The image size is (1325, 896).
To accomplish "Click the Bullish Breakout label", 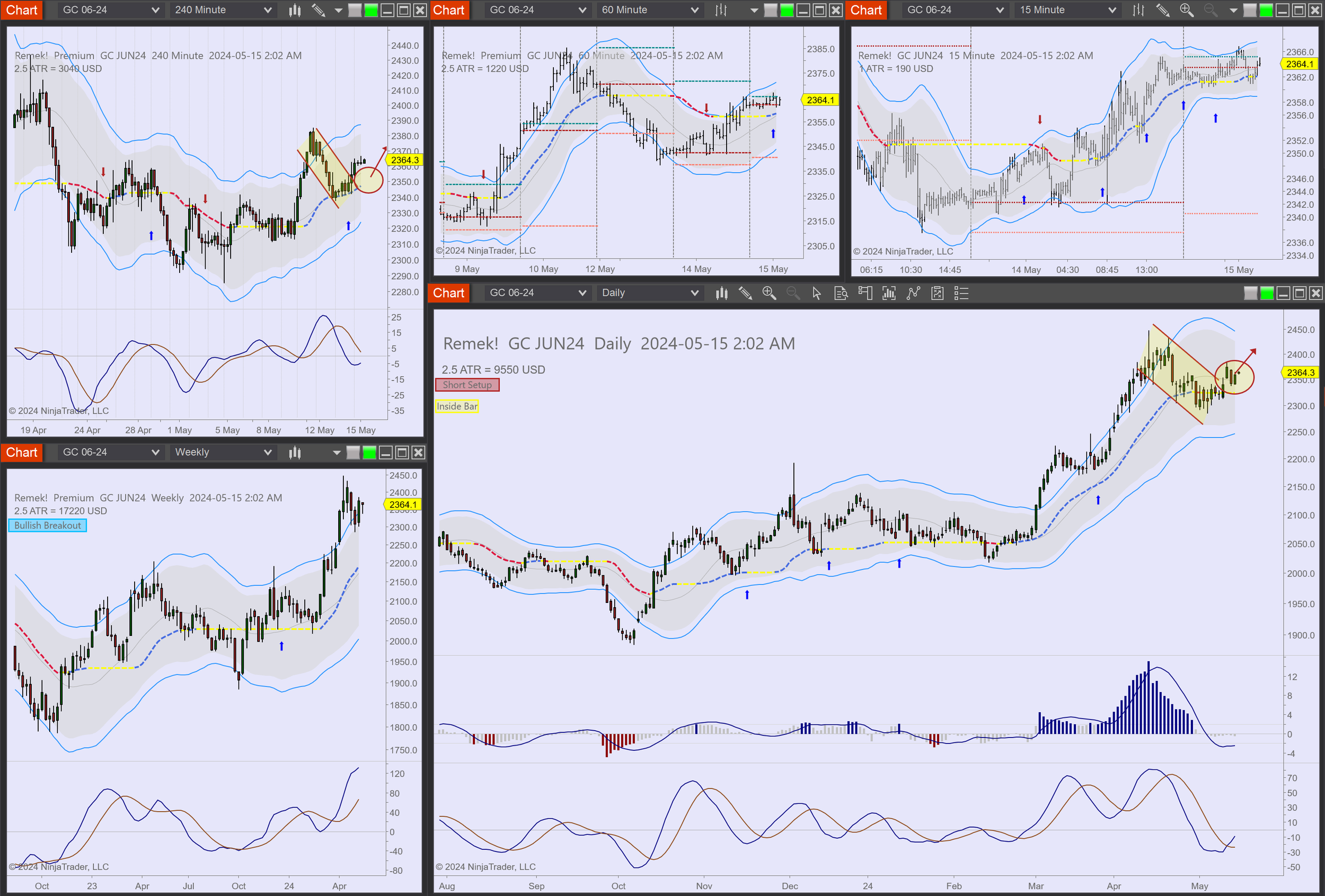I will tap(47, 526).
